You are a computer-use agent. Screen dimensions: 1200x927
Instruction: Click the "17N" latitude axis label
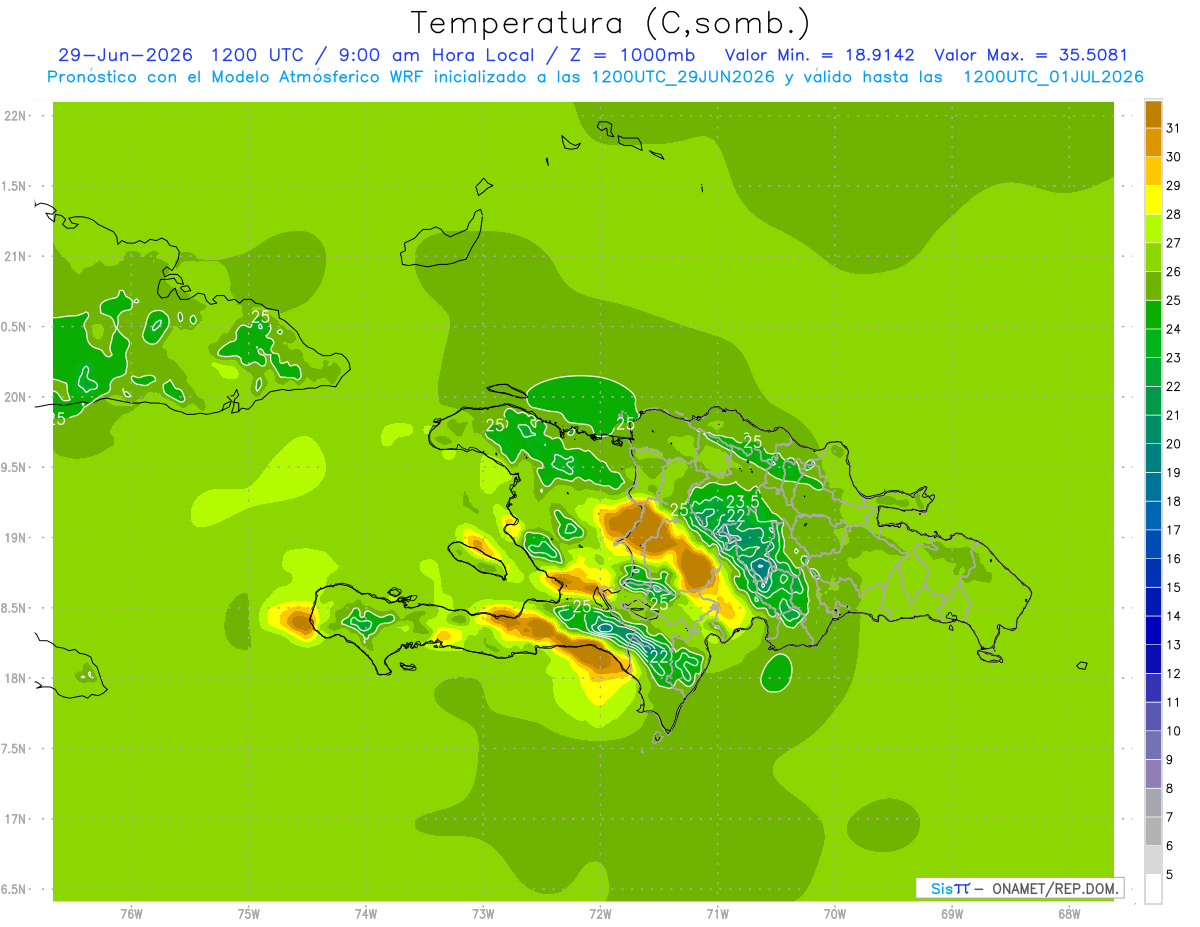coord(15,820)
